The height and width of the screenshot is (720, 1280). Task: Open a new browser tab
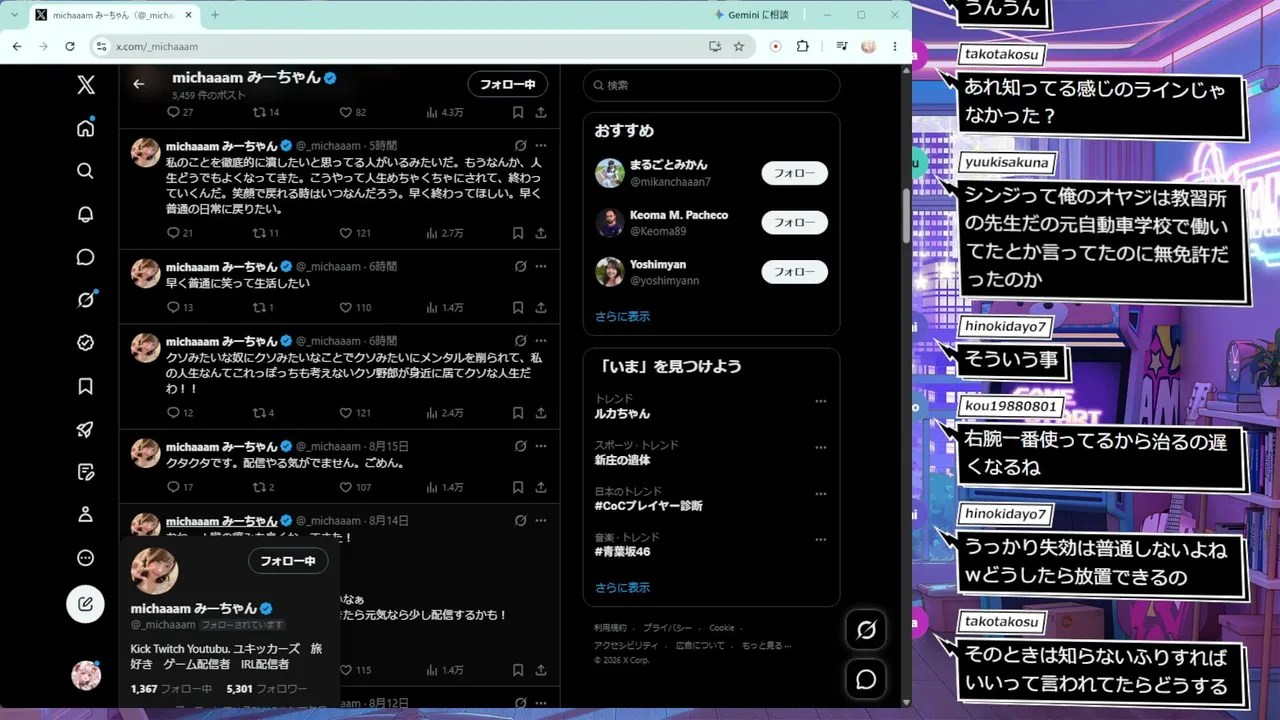pyautogui.click(x=215, y=15)
